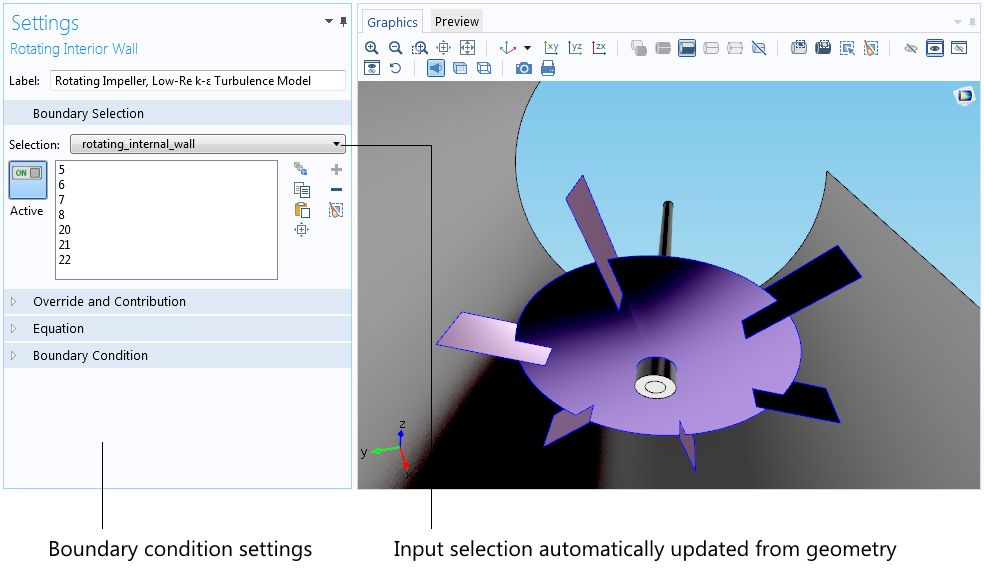Screen dimensions: 984x584
Task: Toggle the highlighted Select Boundaries icon
Action: [x=687, y=48]
